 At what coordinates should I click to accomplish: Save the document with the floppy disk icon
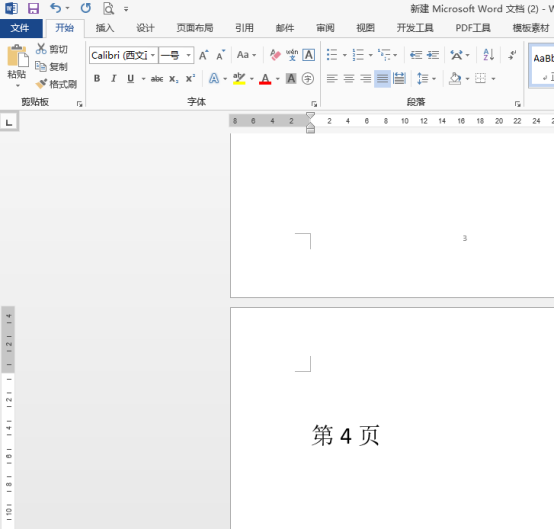[x=33, y=8]
